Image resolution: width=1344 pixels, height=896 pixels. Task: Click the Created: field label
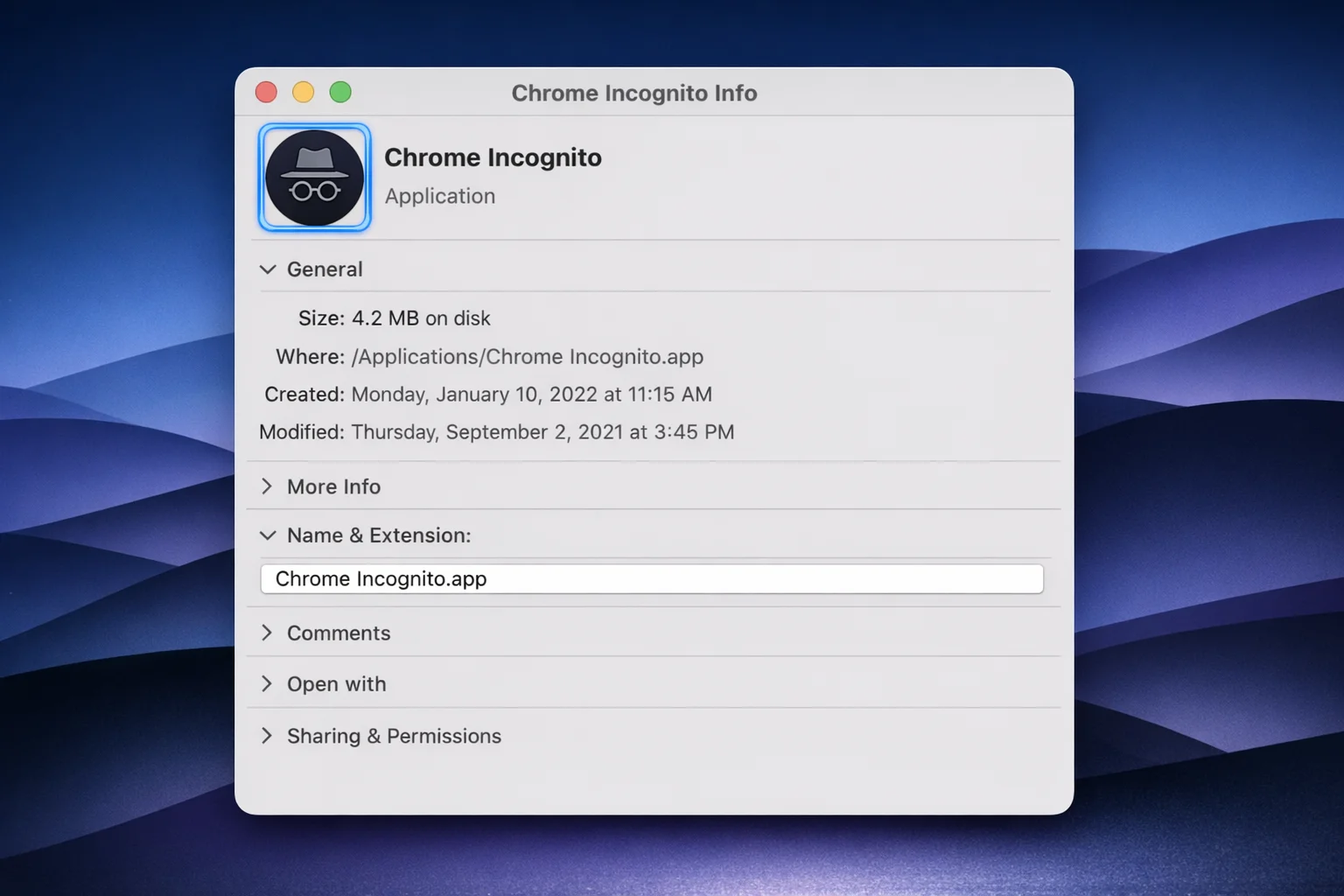[304, 395]
